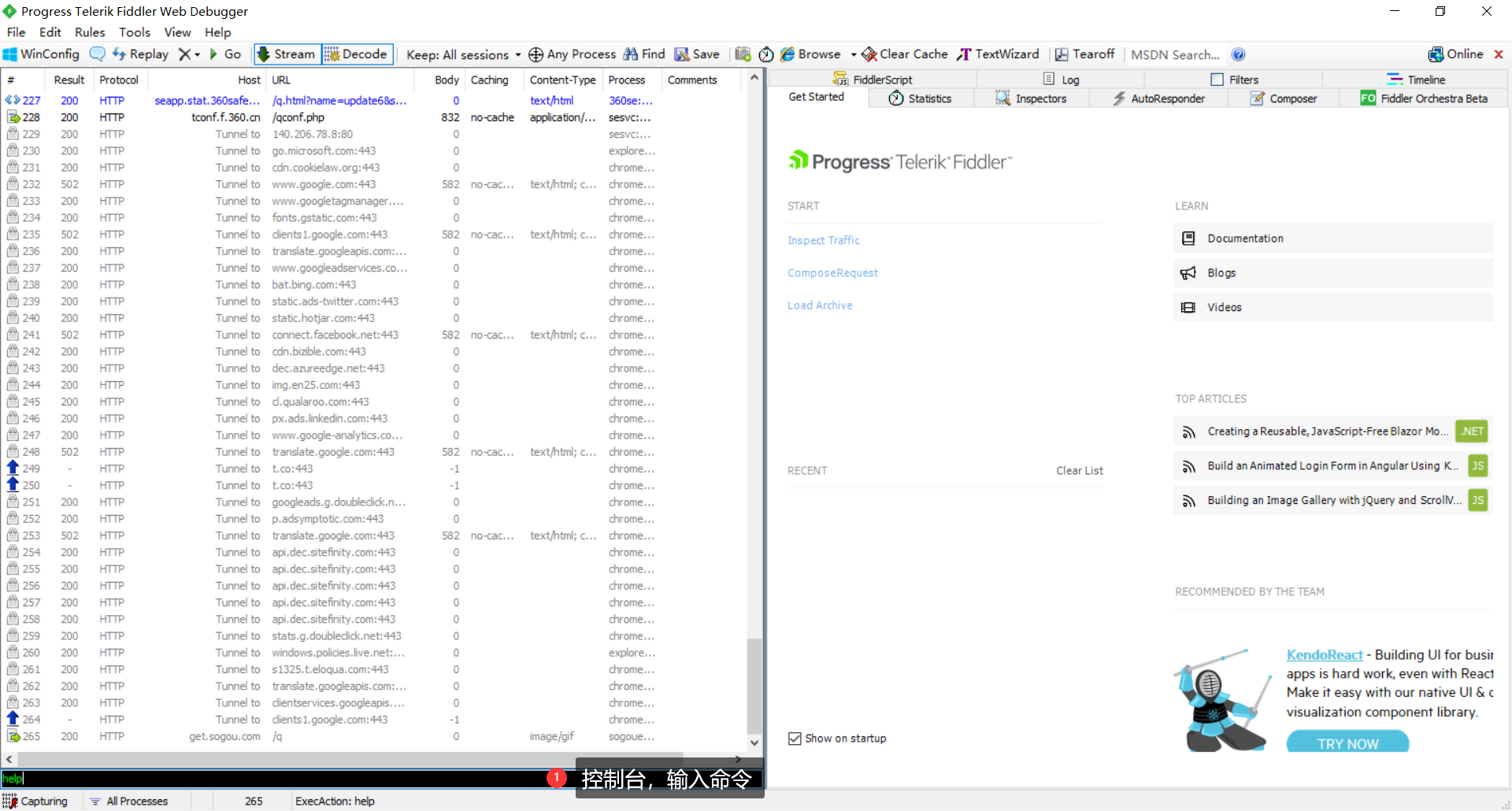Replay the selected sessions
The width and height of the screenshot is (1512, 811).
click(140, 54)
